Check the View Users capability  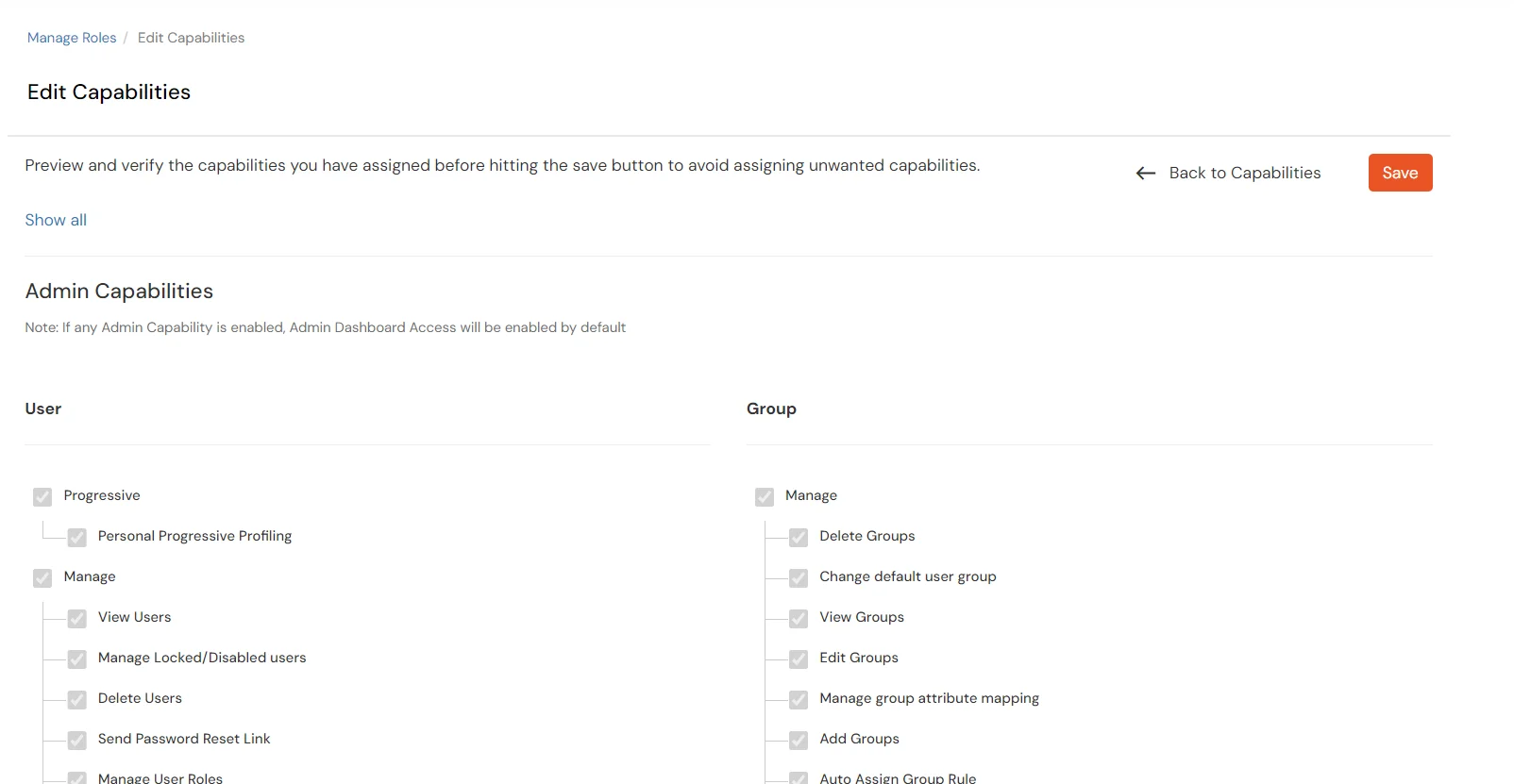[77, 619]
